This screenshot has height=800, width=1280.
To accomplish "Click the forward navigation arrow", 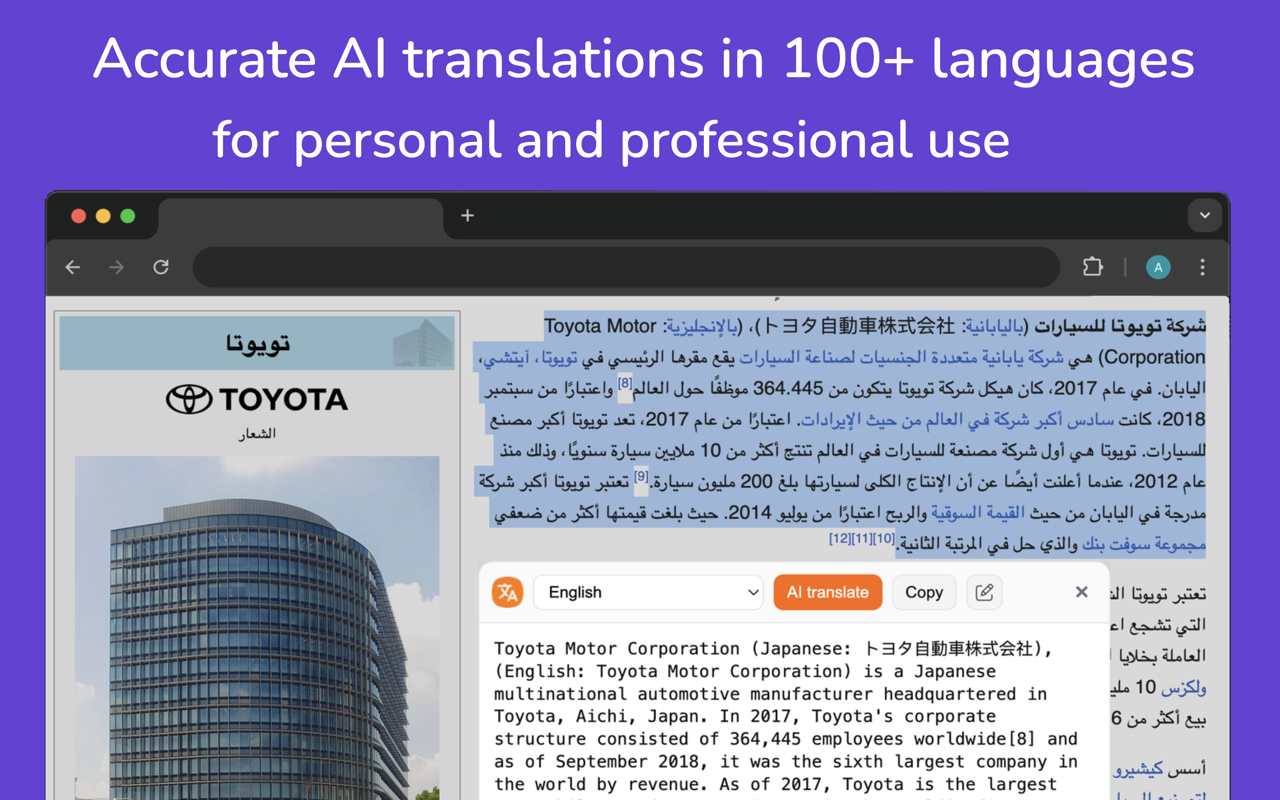I will tap(115, 267).
